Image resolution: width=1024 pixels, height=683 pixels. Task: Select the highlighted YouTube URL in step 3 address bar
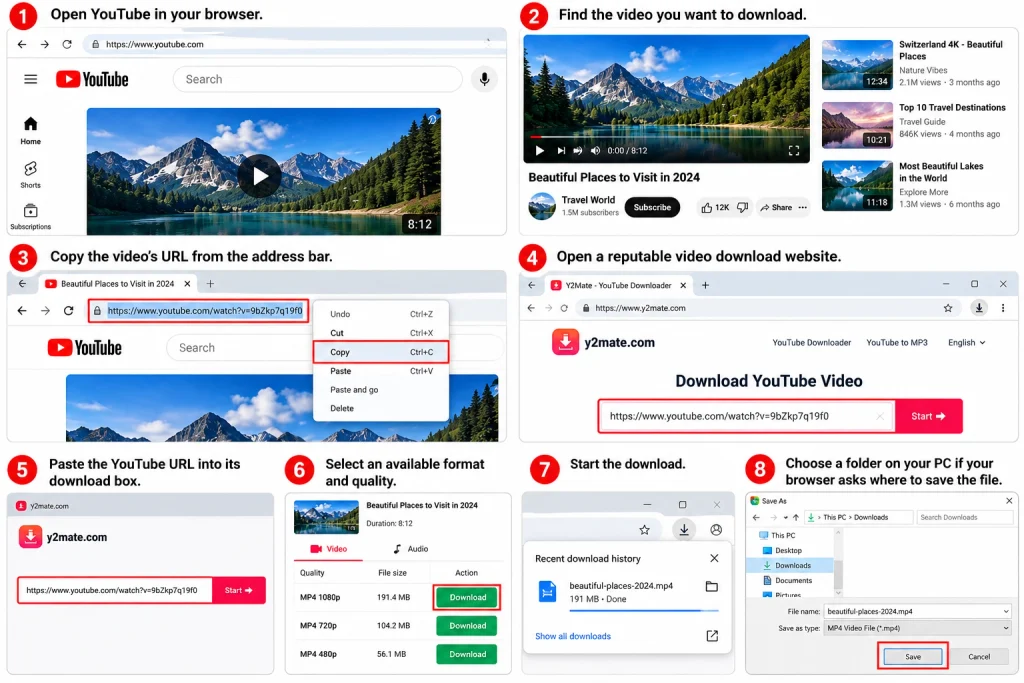(204, 311)
